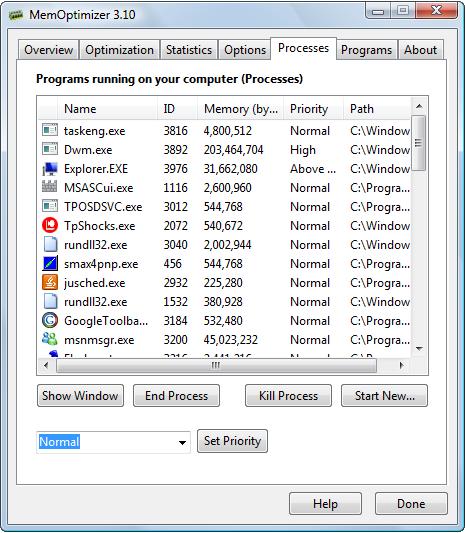Click the Set Priority button
Viewport: 465px width, 533px height.
pos(232,441)
